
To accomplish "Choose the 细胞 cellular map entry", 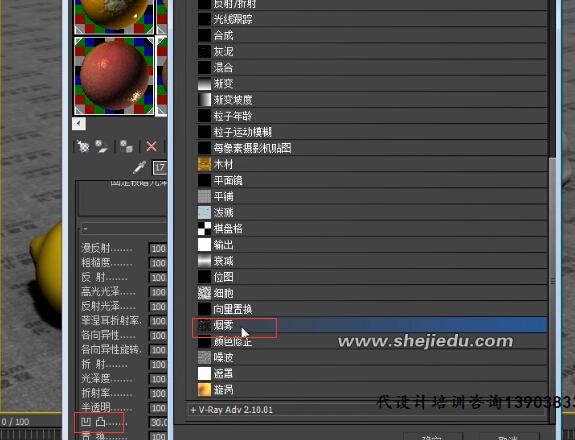I will [372, 293].
